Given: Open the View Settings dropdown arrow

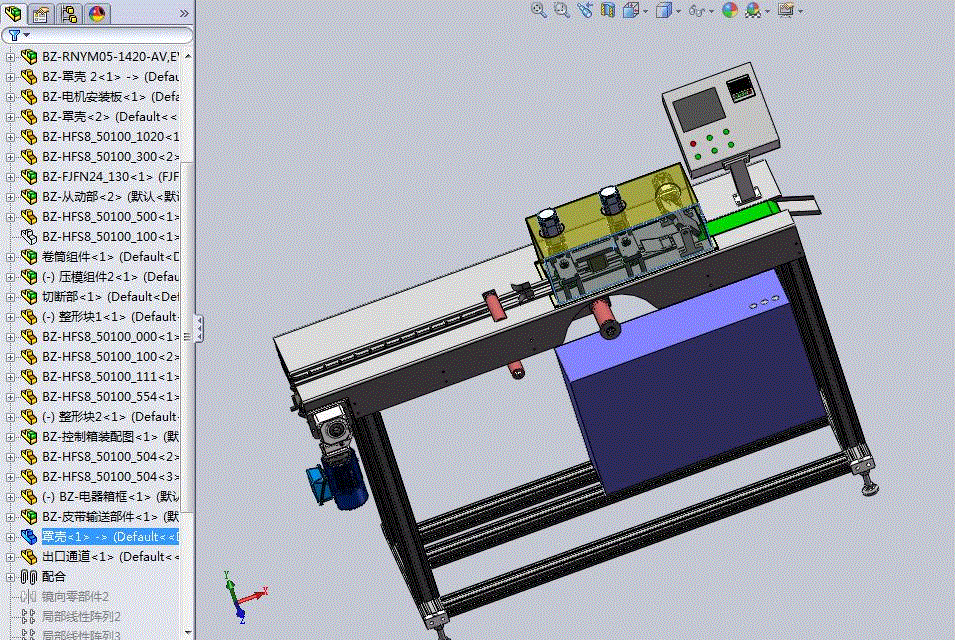Looking at the screenshot, I should coord(800,11).
